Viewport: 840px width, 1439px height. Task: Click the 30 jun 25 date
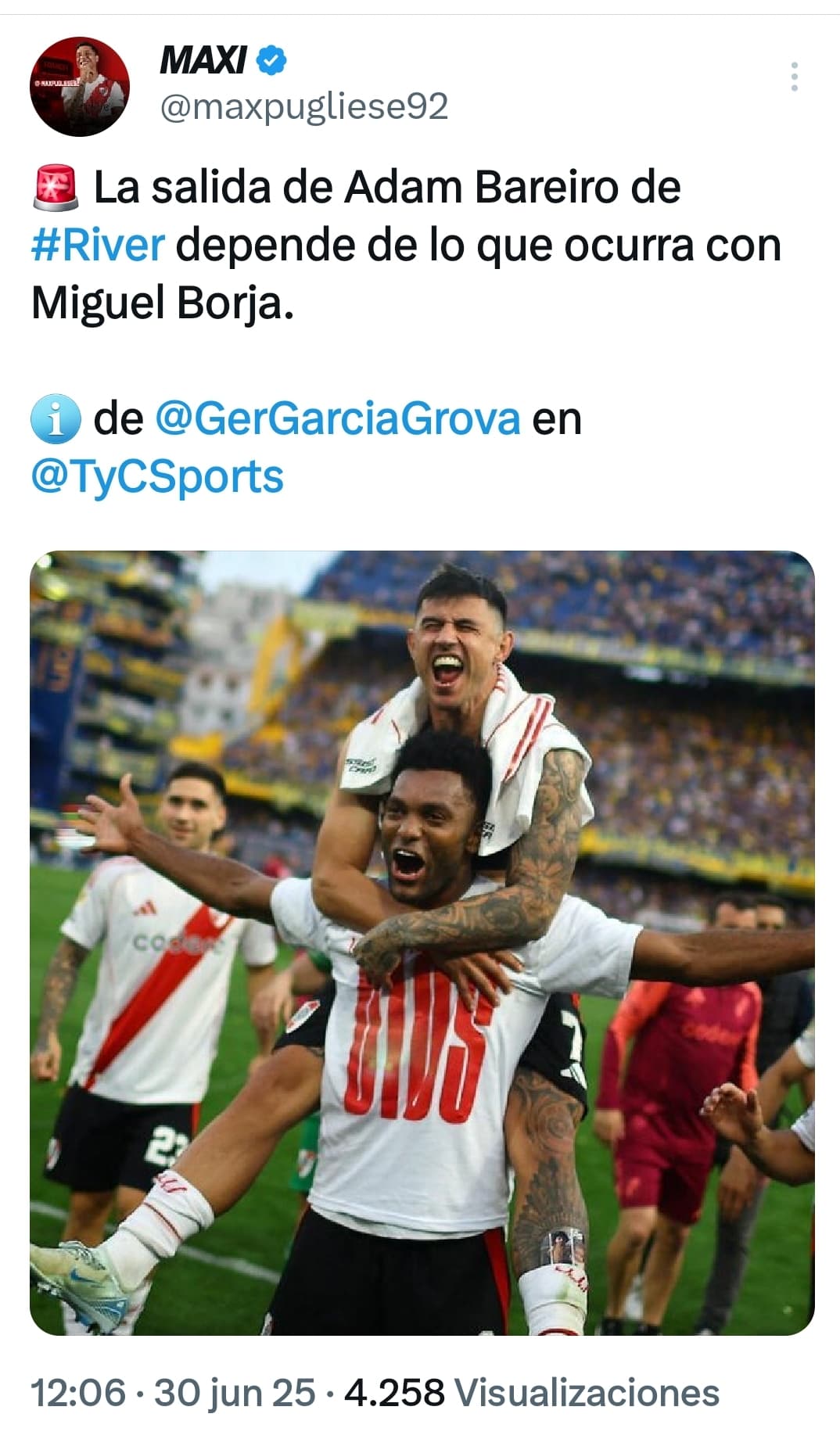[x=235, y=1393]
